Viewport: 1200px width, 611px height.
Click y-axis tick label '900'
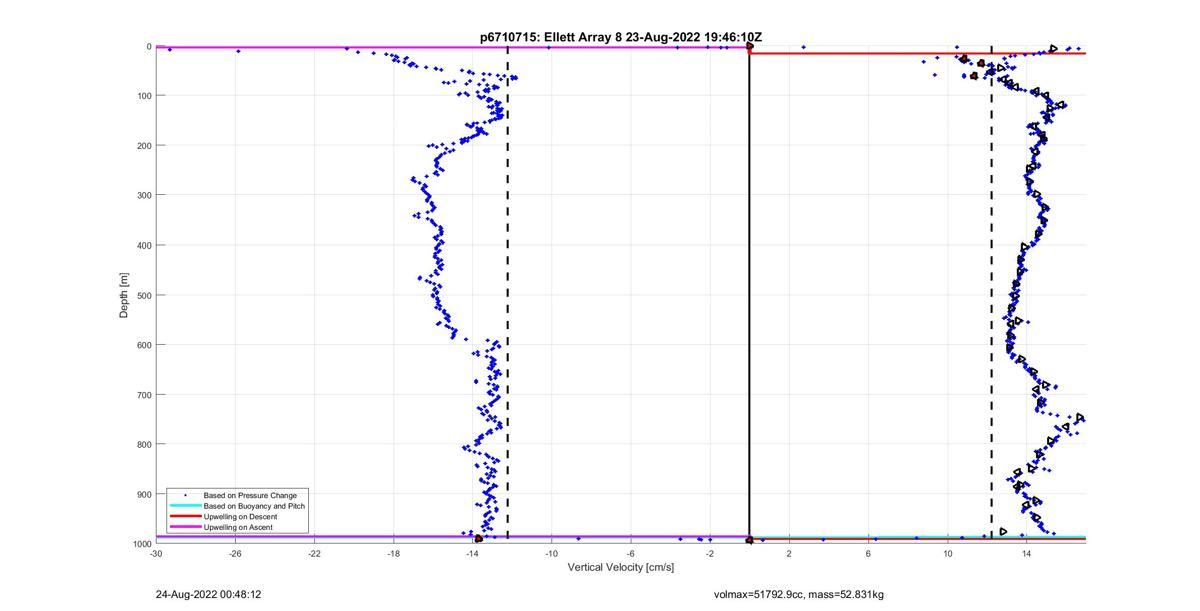[x=143, y=494]
